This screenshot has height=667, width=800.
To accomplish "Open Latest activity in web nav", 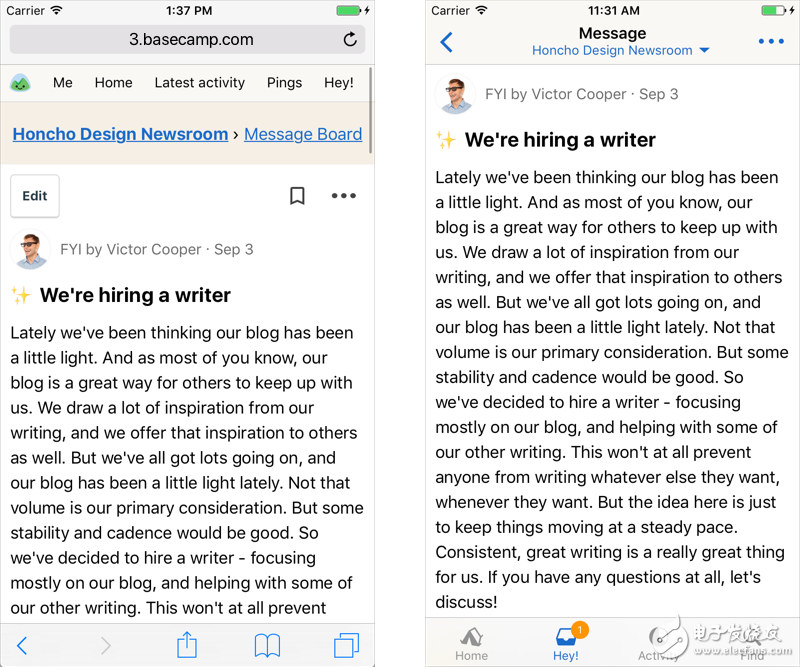I will pos(199,83).
